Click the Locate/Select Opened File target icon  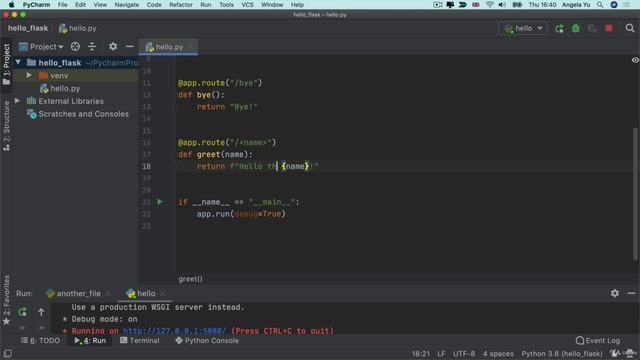(75, 47)
